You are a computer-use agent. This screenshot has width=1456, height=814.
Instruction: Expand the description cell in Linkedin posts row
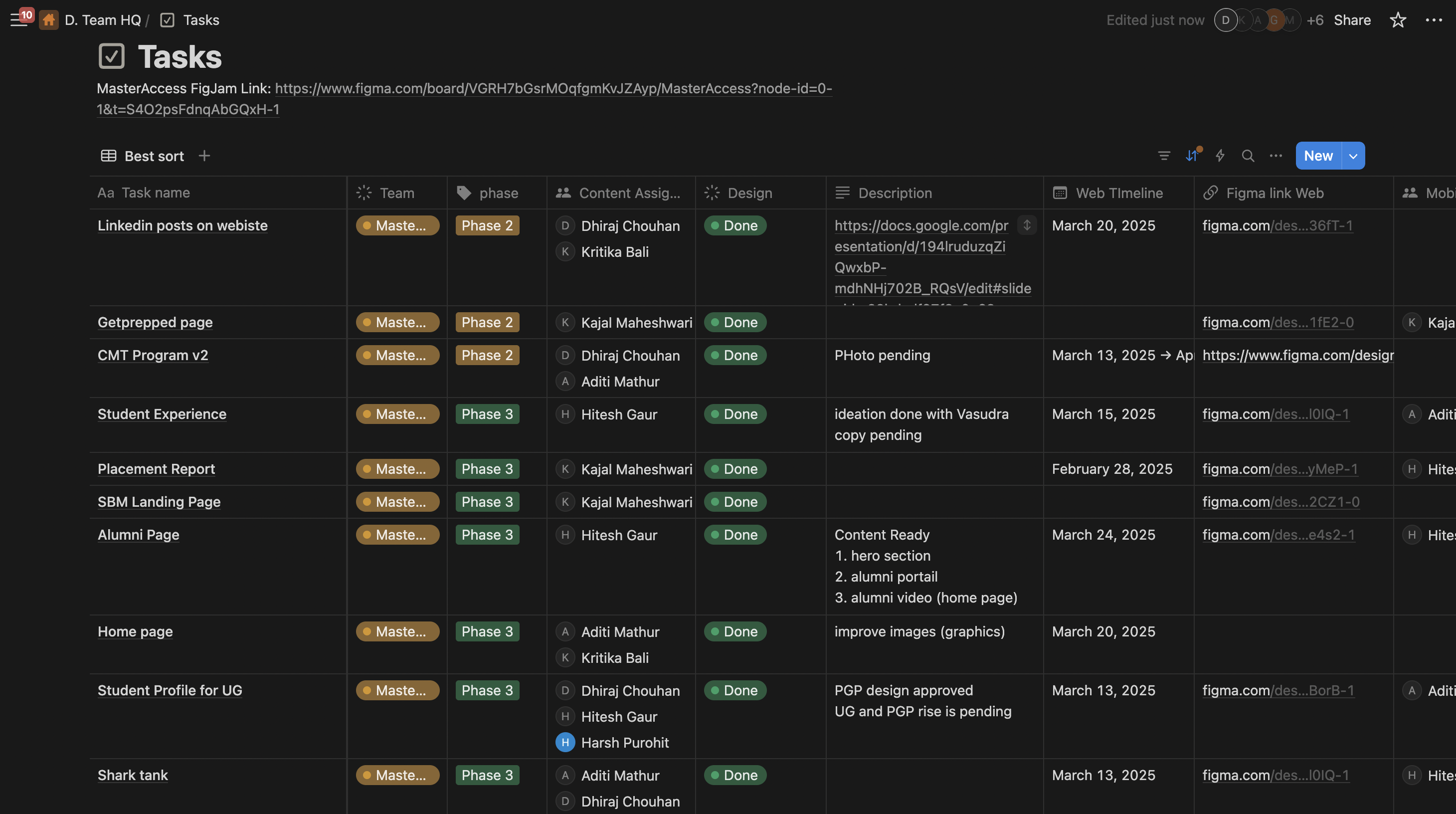click(1027, 225)
